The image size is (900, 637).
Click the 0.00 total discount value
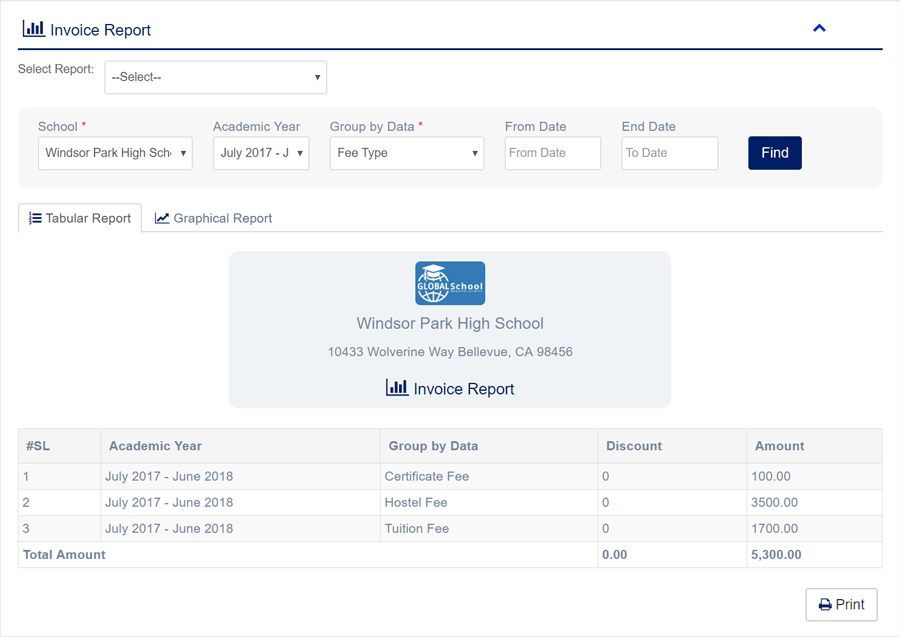pyautogui.click(x=614, y=554)
